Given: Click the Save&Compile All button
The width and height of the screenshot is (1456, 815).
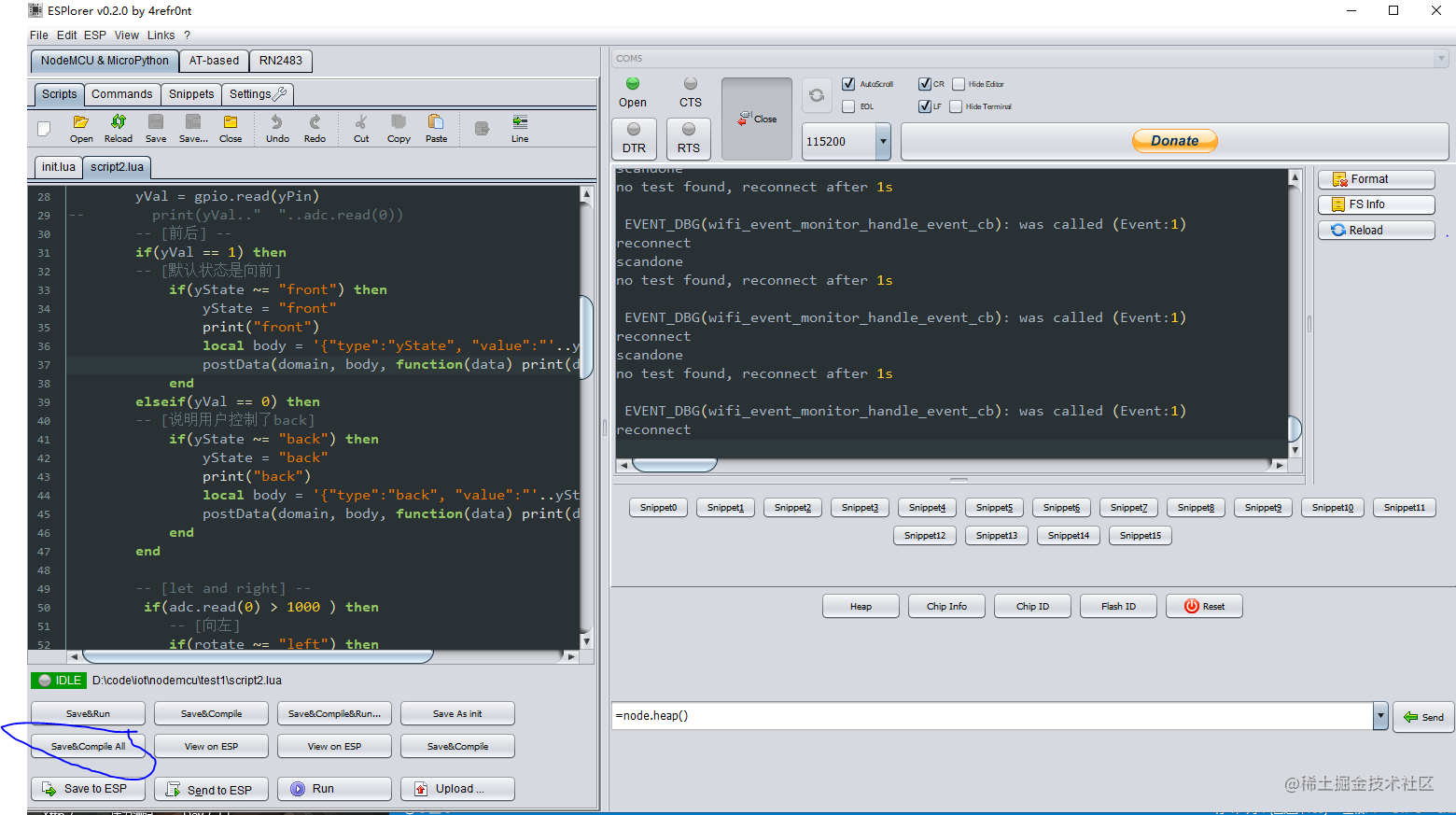Looking at the screenshot, I should coord(88,747).
